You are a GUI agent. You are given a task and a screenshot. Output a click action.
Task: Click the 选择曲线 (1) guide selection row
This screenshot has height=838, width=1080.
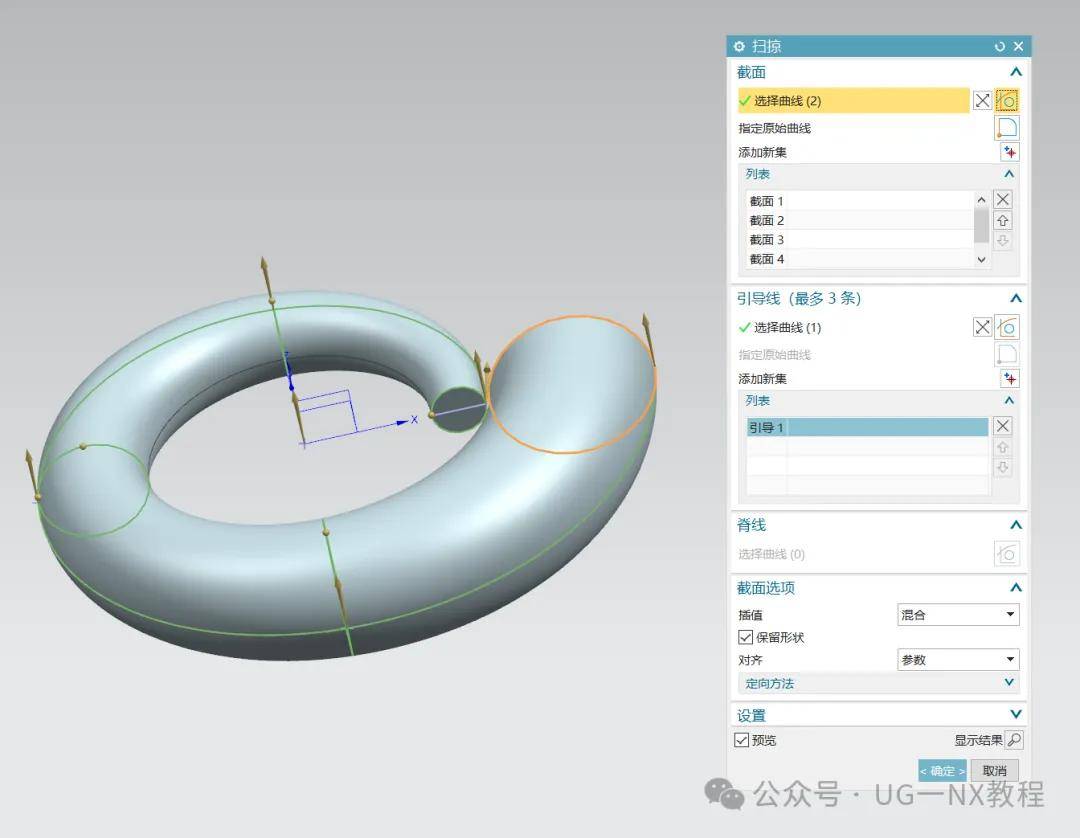pyautogui.click(x=853, y=327)
